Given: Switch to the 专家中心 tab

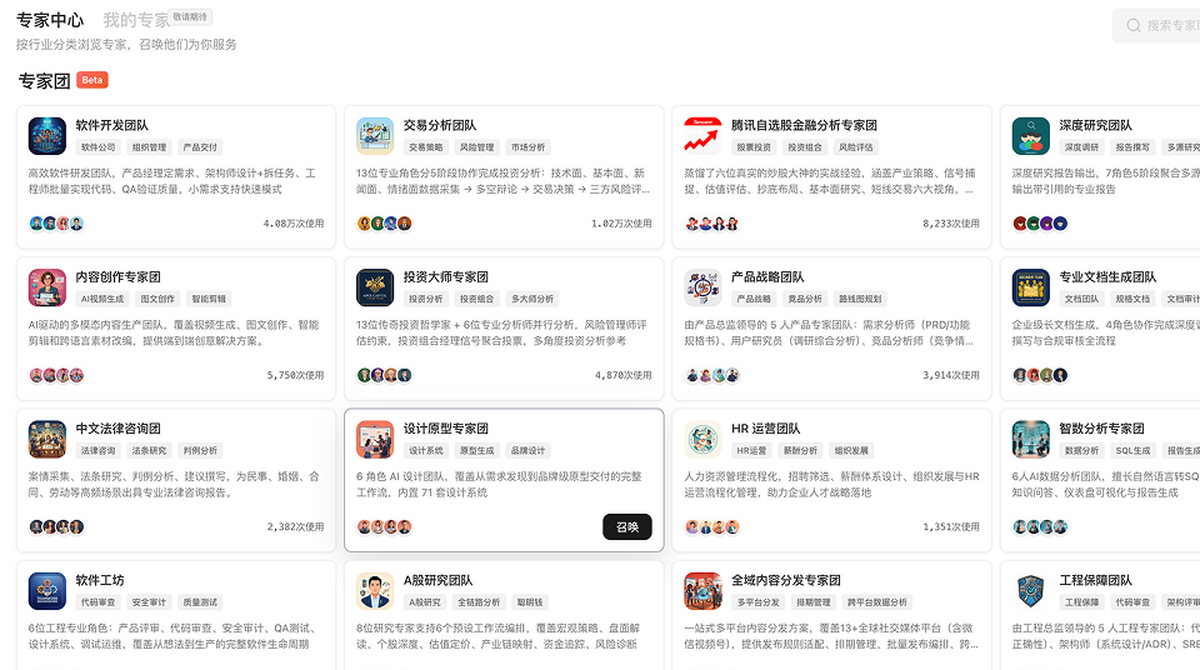Looking at the screenshot, I should (51, 20).
